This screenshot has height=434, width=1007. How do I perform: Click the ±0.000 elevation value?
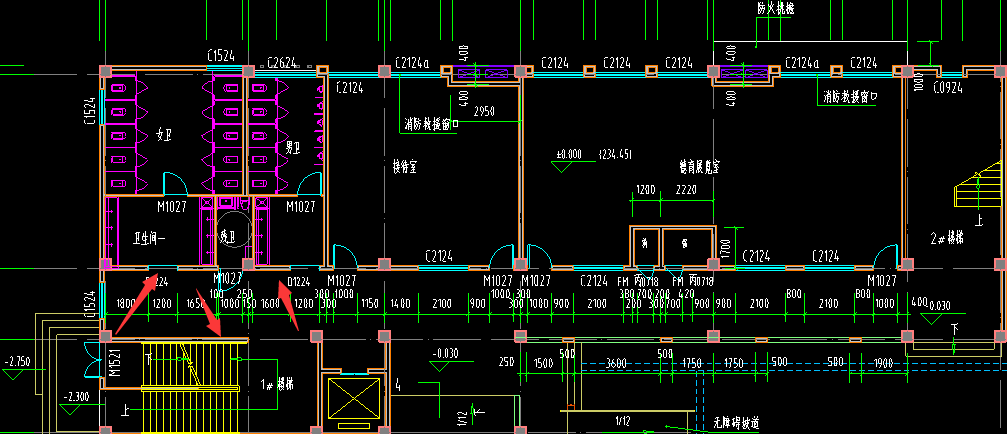coord(569,154)
